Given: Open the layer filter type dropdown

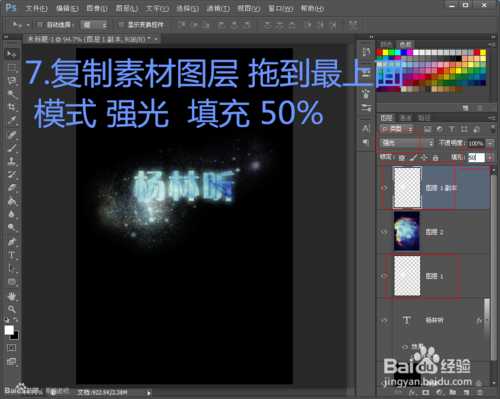Looking at the screenshot, I should click(x=398, y=129).
